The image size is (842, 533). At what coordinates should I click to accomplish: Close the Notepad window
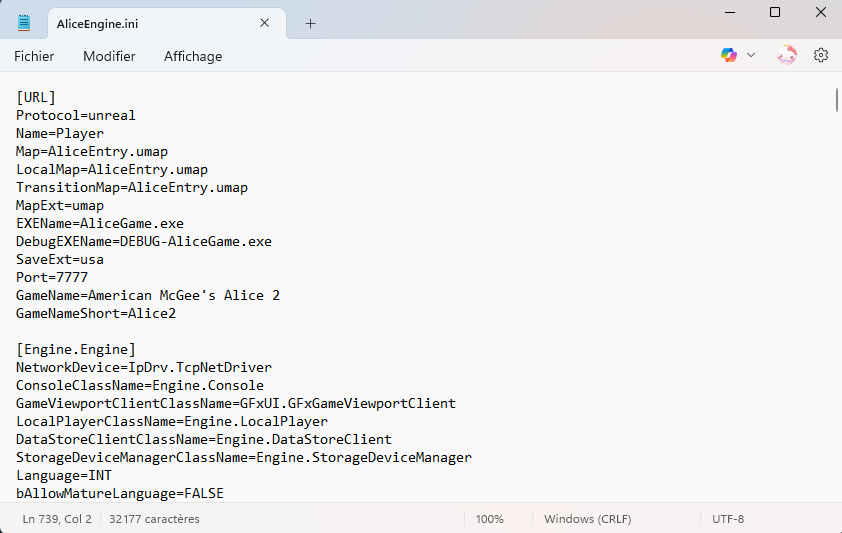coord(821,12)
